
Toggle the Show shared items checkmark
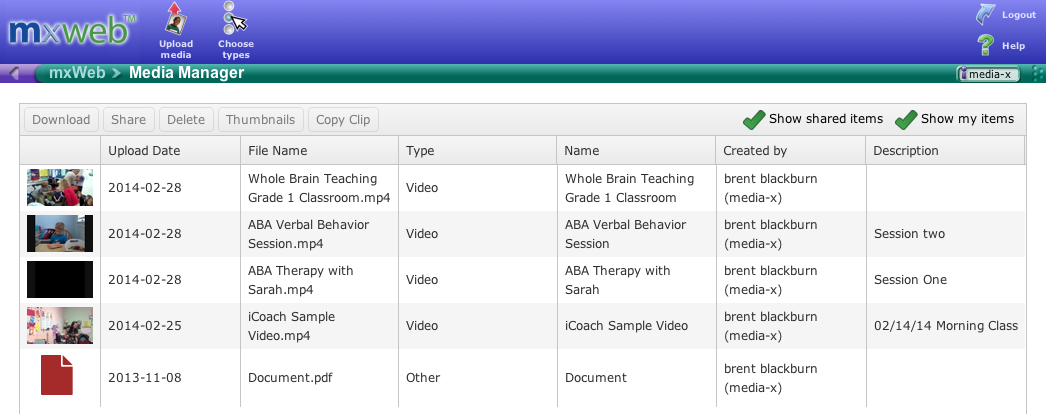[x=754, y=120]
